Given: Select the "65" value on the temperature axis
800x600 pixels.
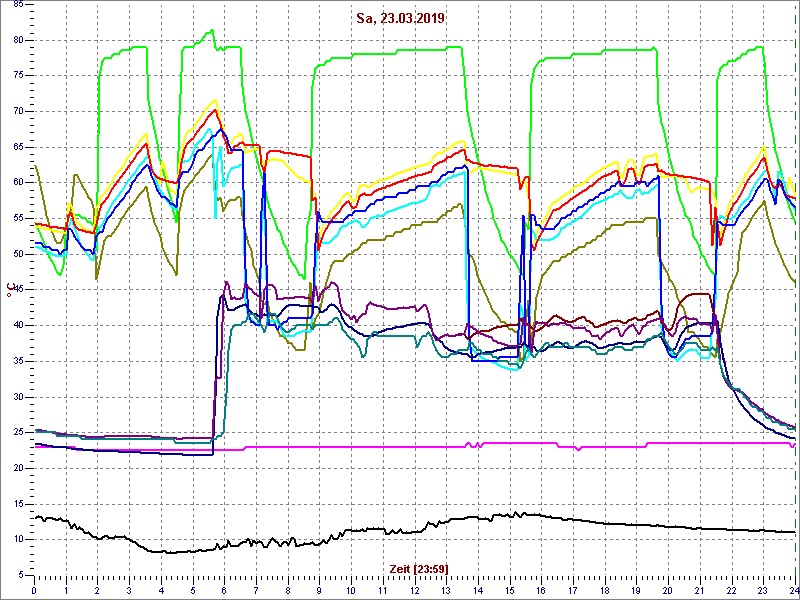Looking at the screenshot, I should [18, 147].
